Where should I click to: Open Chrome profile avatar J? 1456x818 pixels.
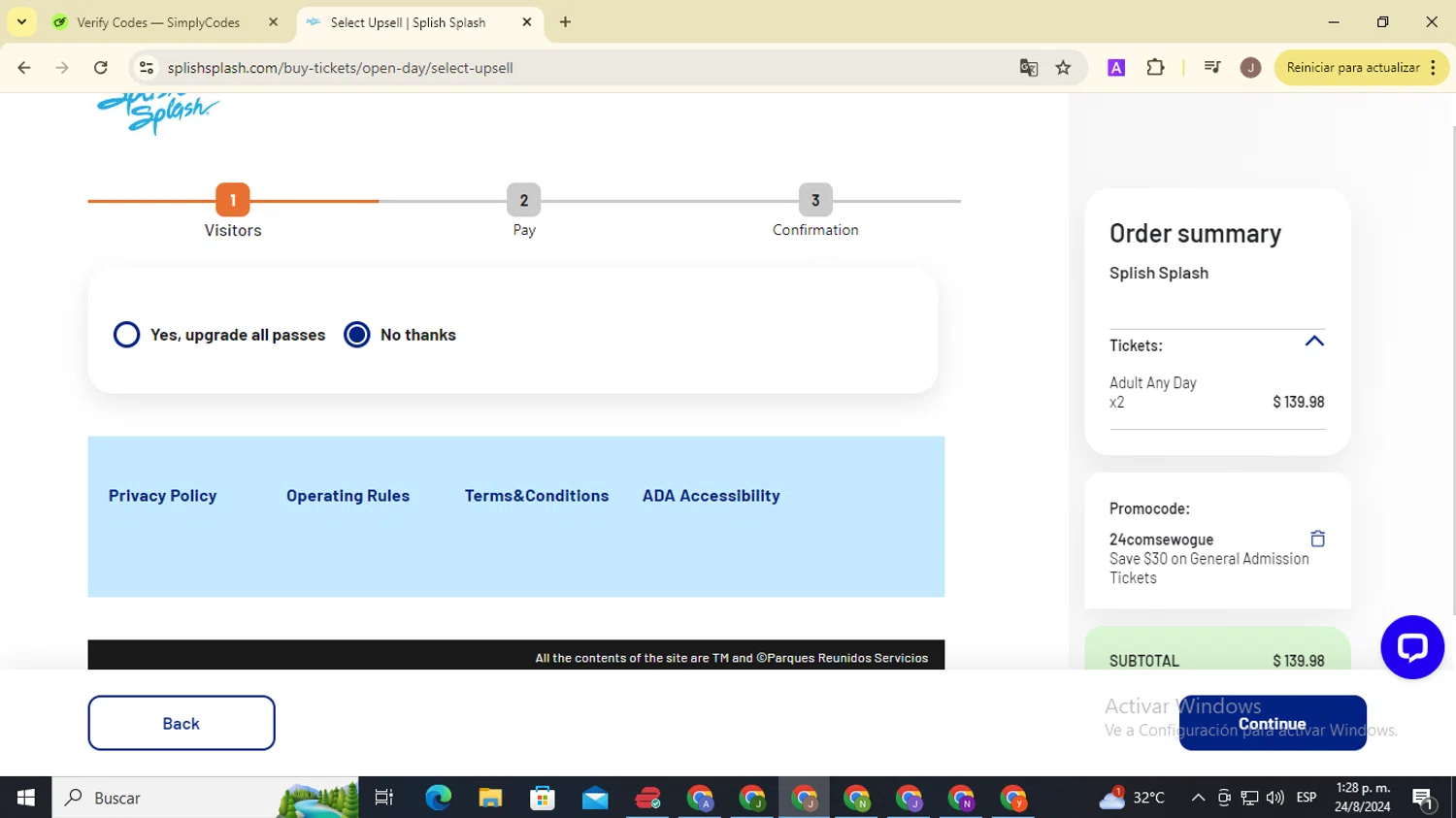[x=1250, y=68]
